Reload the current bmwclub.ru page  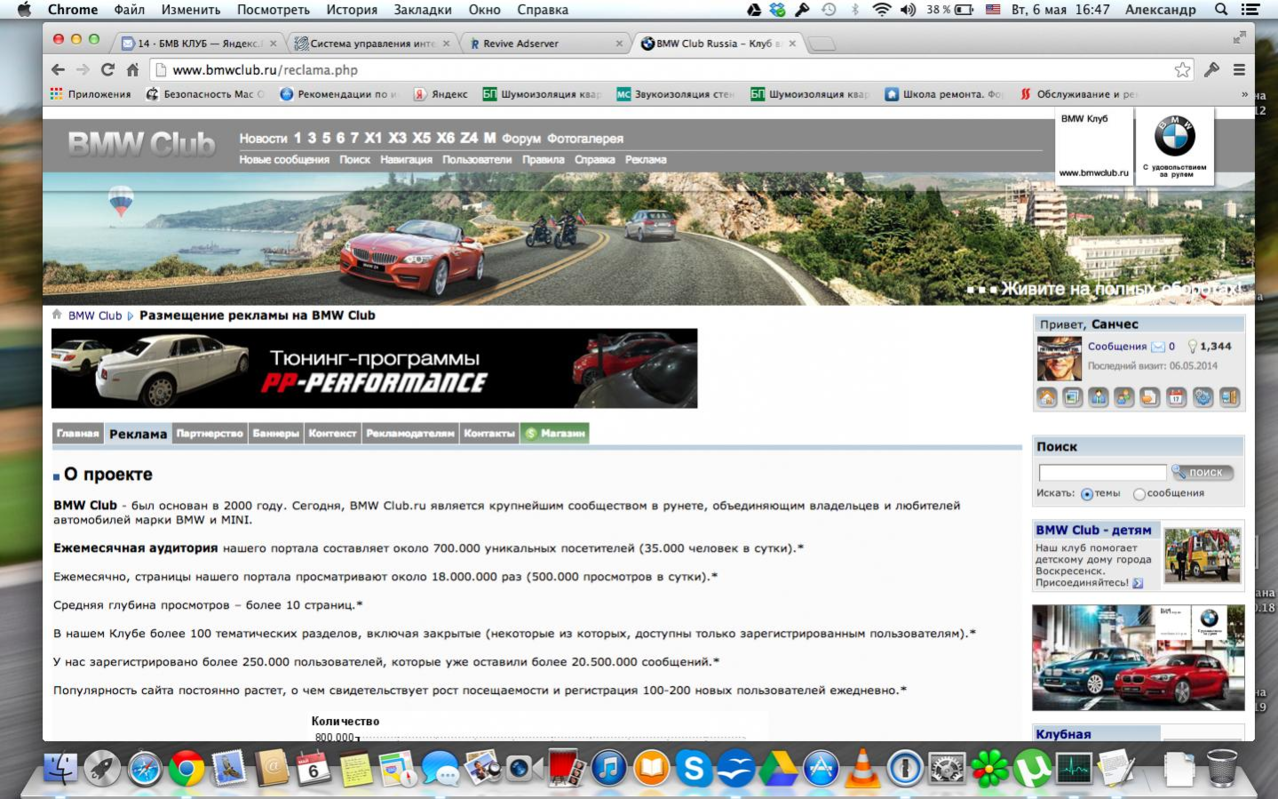coord(107,70)
